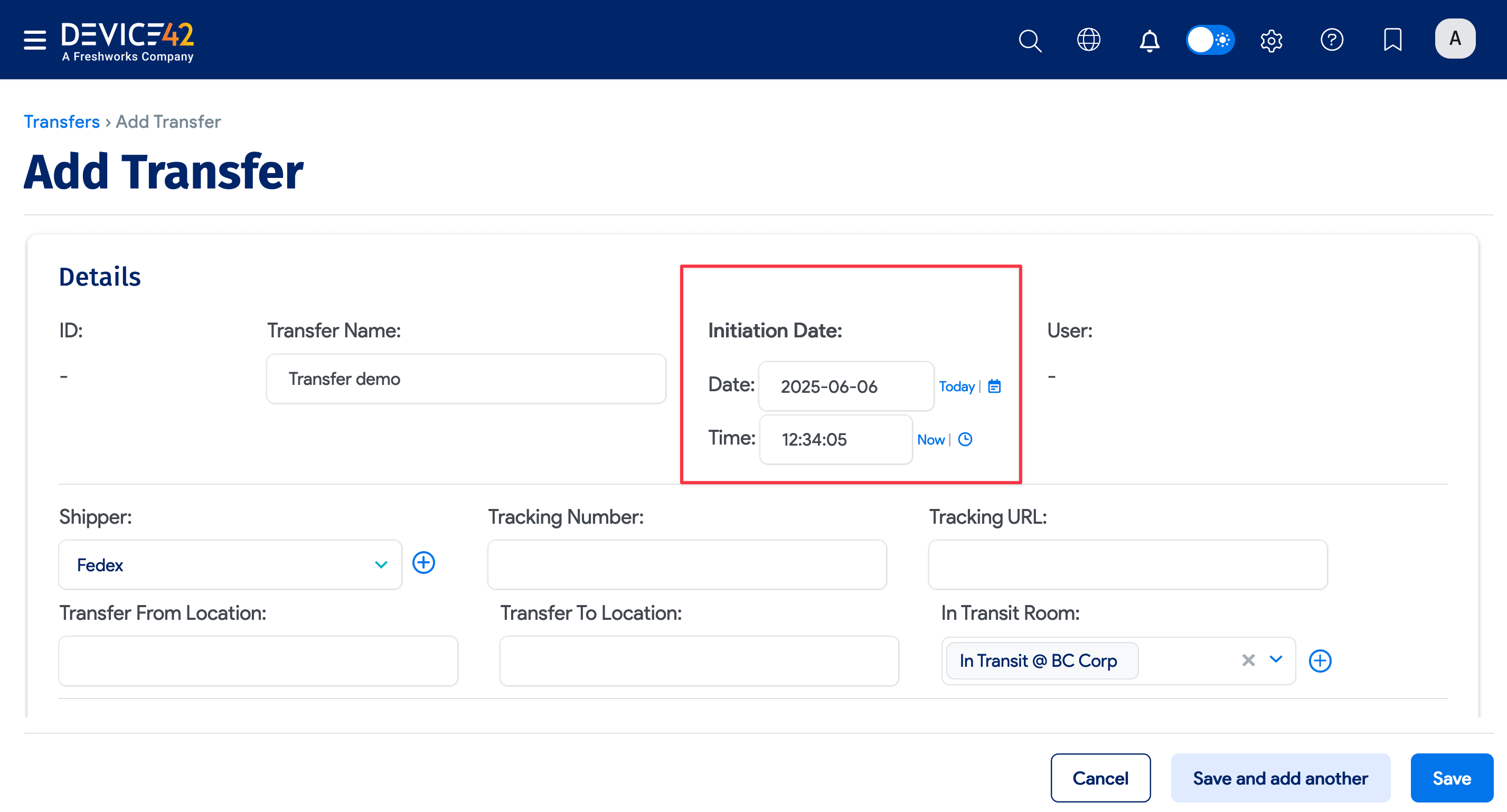Click Save and add another
Screen dimensions: 1507x812
(x=1280, y=778)
